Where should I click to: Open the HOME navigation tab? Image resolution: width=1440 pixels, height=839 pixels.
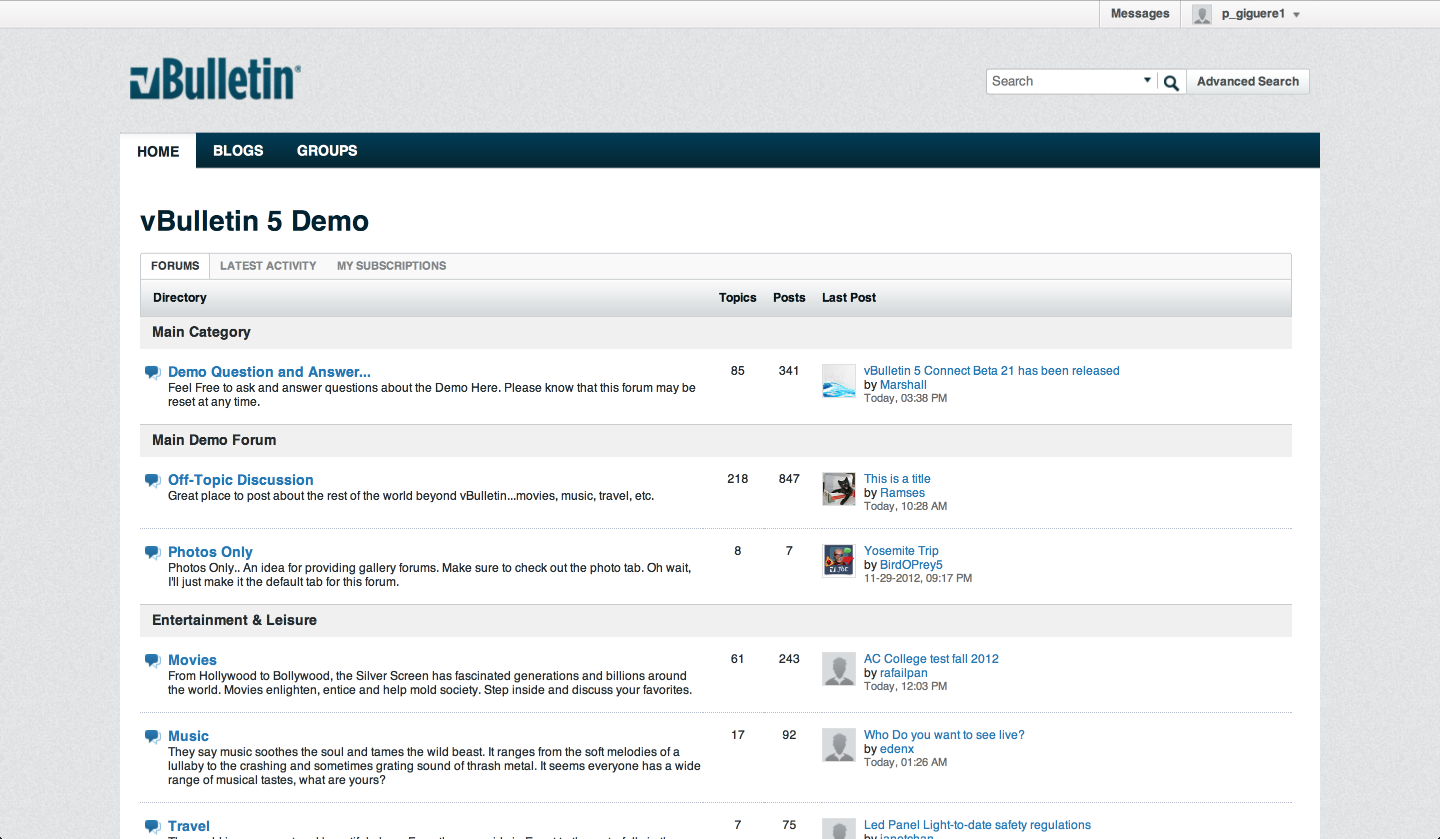(x=158, y=151)
